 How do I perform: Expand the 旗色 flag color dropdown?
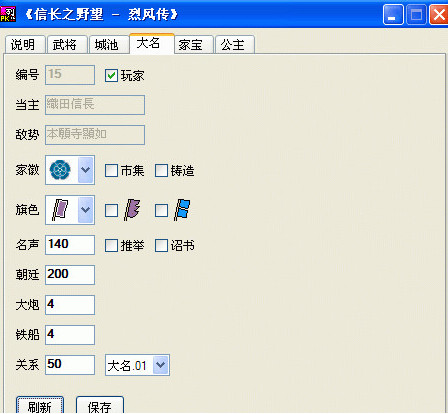(85, 210)
